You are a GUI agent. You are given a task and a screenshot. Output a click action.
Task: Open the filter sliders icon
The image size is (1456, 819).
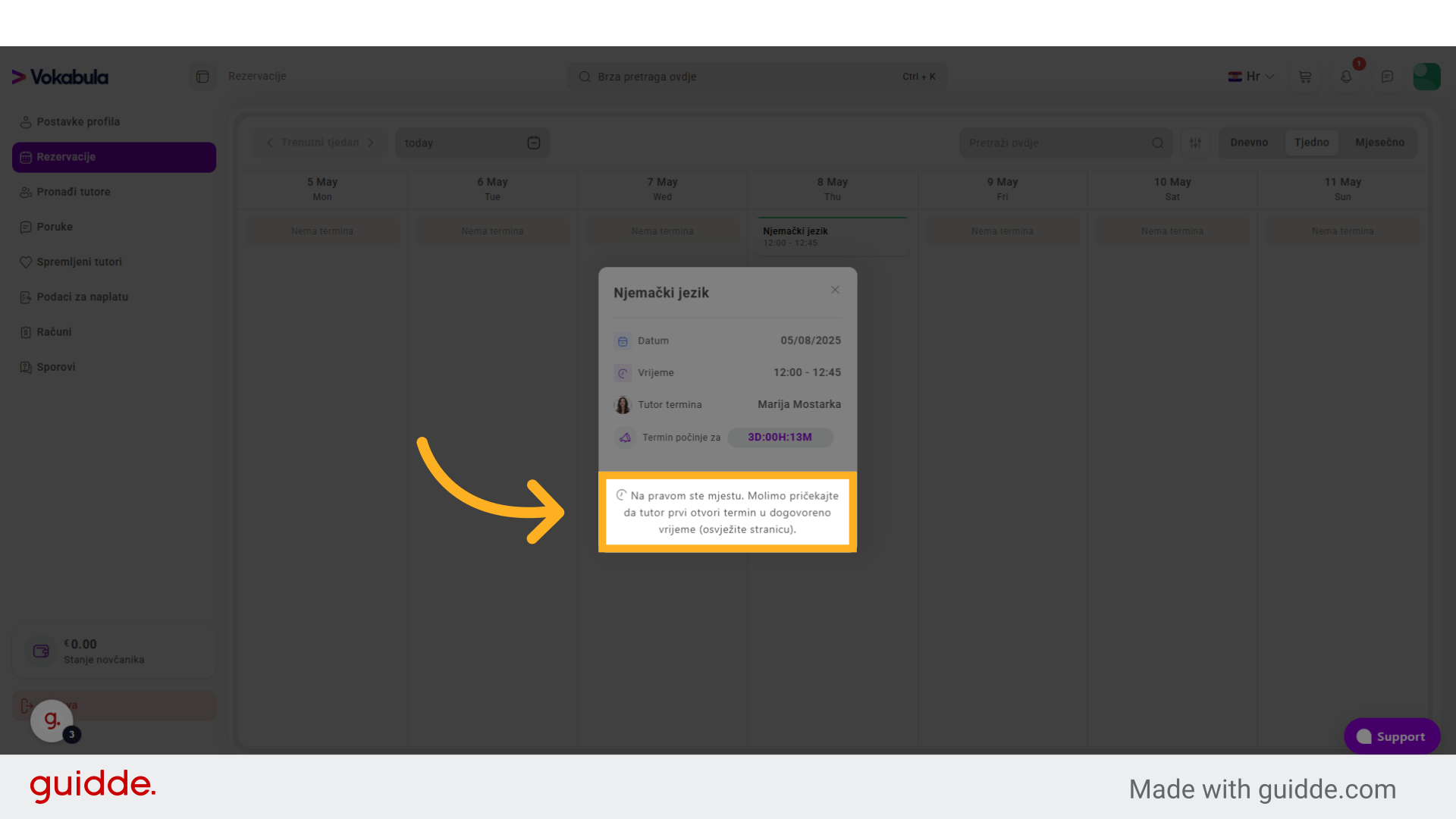pos(1195,143)
